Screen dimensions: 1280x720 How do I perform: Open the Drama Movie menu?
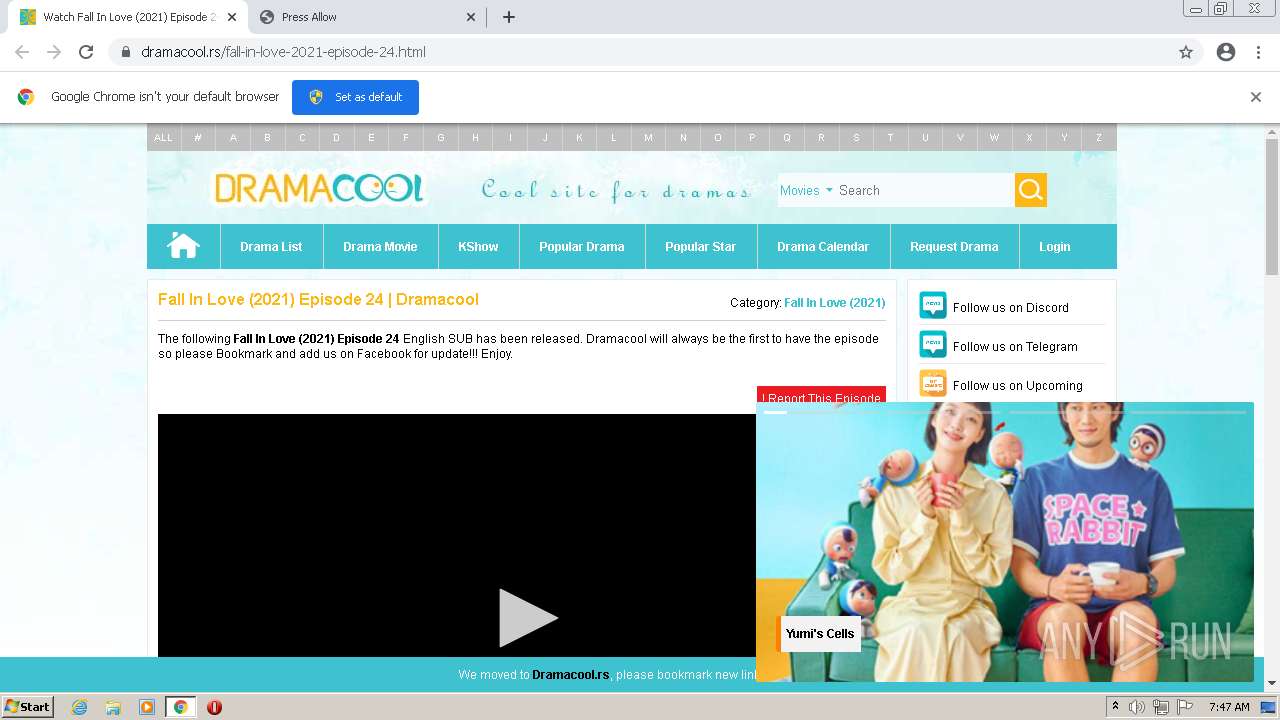pos(380,246)
